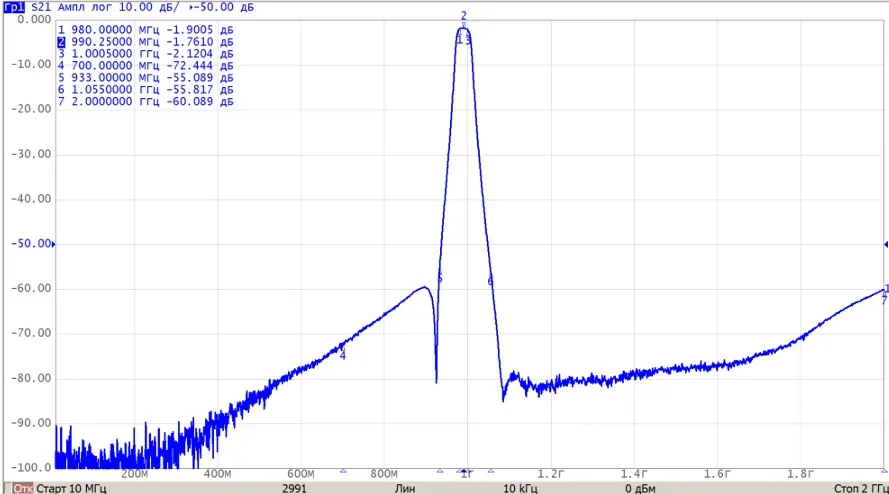
Task: Click the S21 measurement parameter label
Action: (x=41, y=7)
